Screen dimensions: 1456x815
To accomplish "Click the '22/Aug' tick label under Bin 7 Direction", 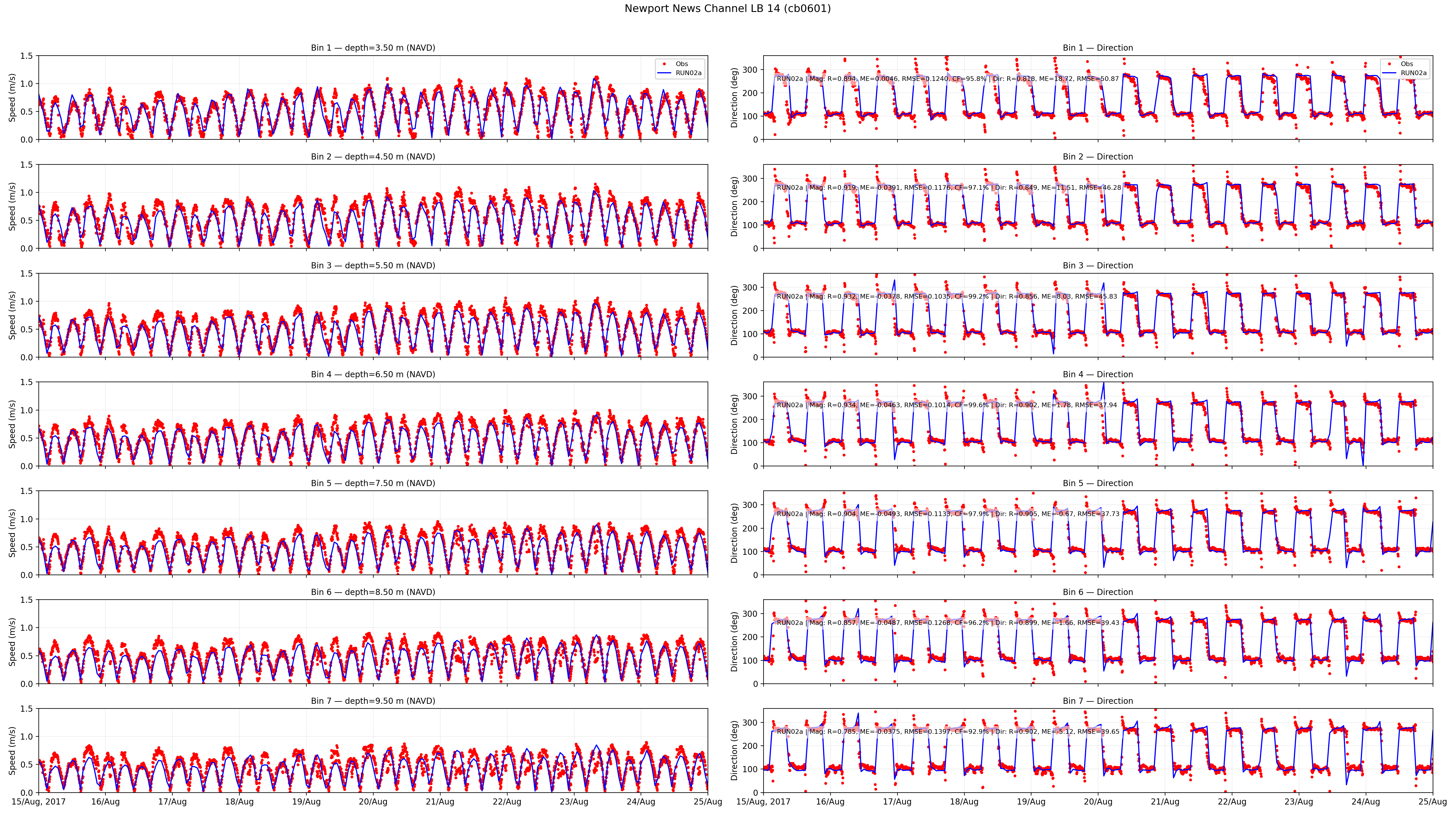I will (x=1231, y=801).
